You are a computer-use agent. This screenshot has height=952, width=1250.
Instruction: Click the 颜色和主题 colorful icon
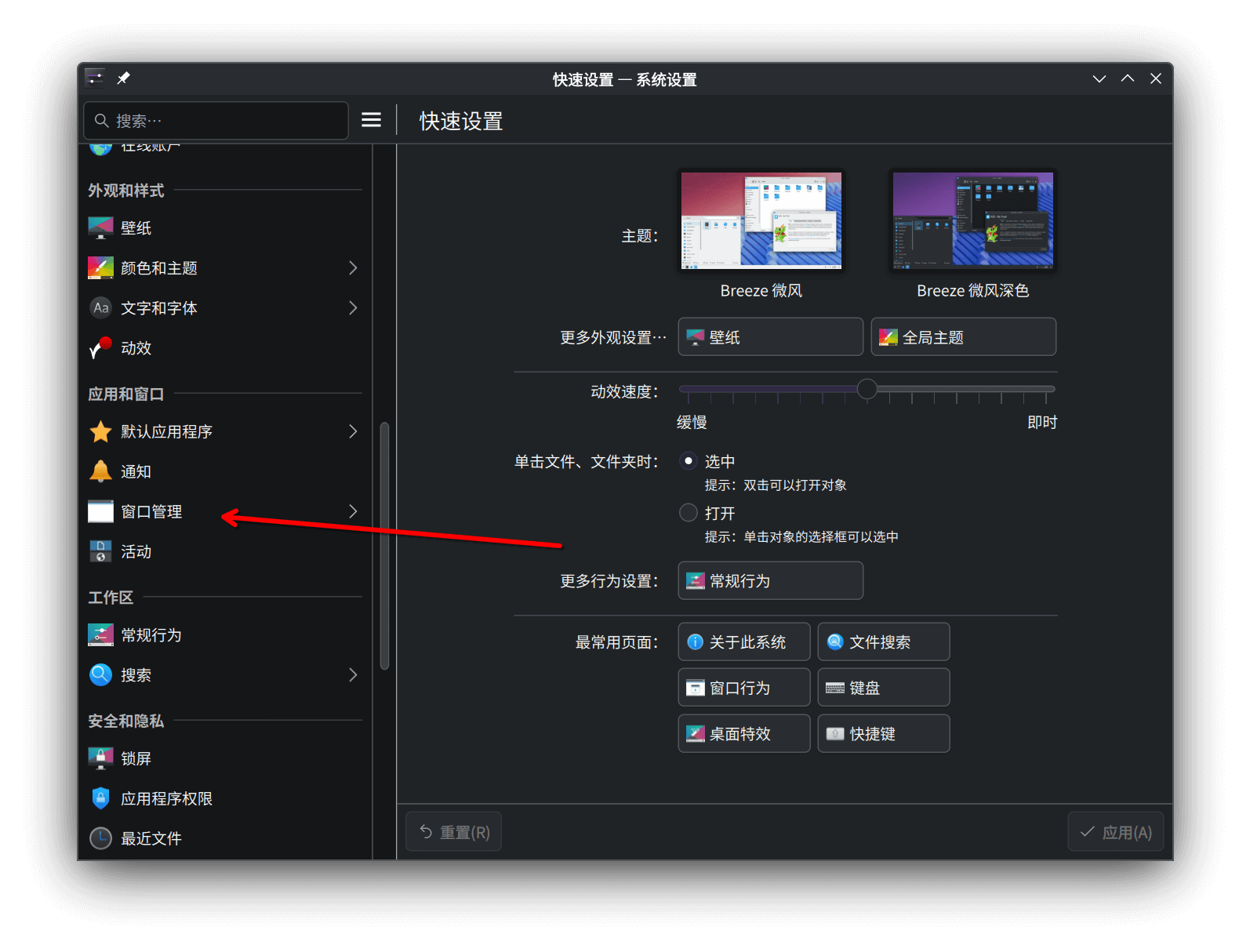point(100,268)
